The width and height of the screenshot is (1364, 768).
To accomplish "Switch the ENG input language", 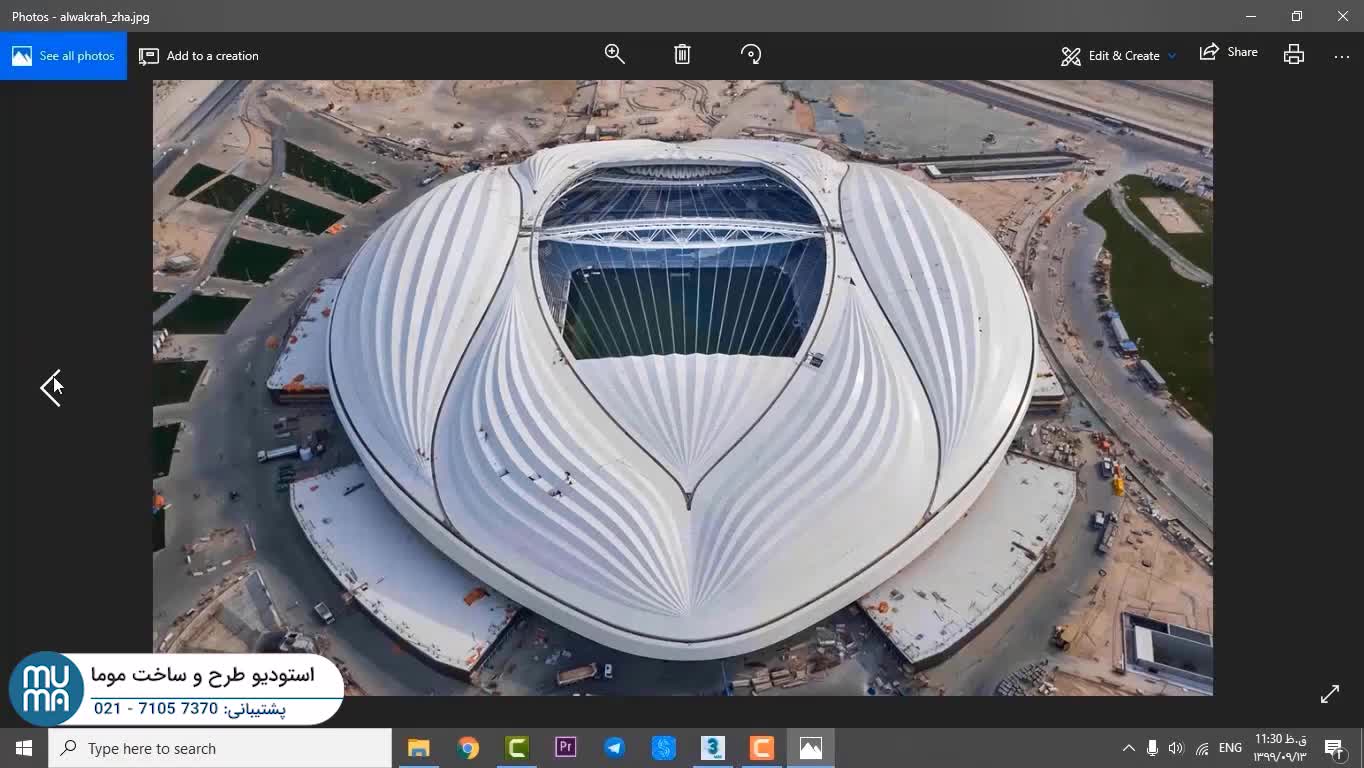I will pyautogui.click(x=1230, y=748).
